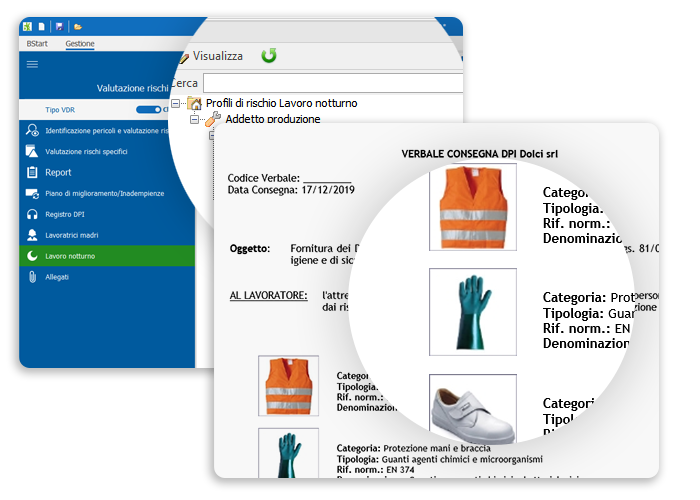Go to Piano di miglioramento/Inadempienze

point(104,193)
